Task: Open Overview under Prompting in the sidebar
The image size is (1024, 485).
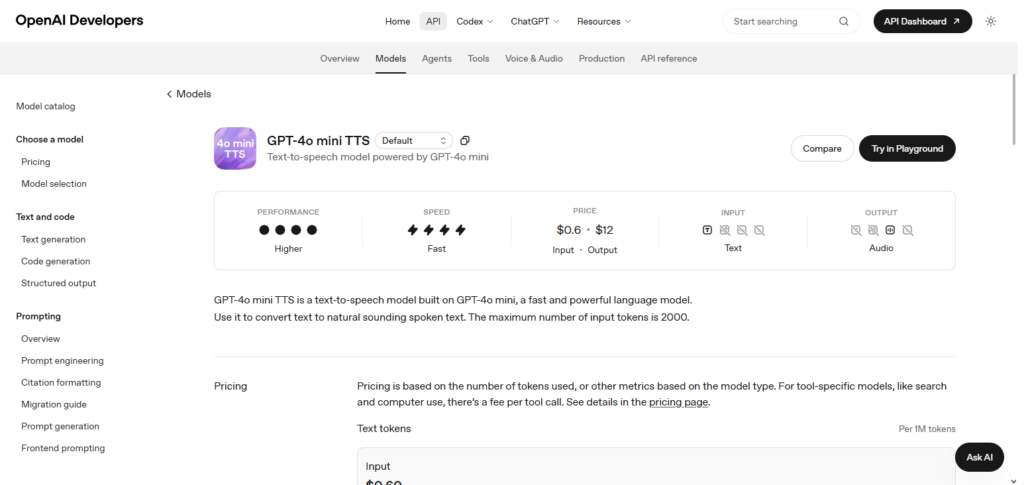Action: 40,339
